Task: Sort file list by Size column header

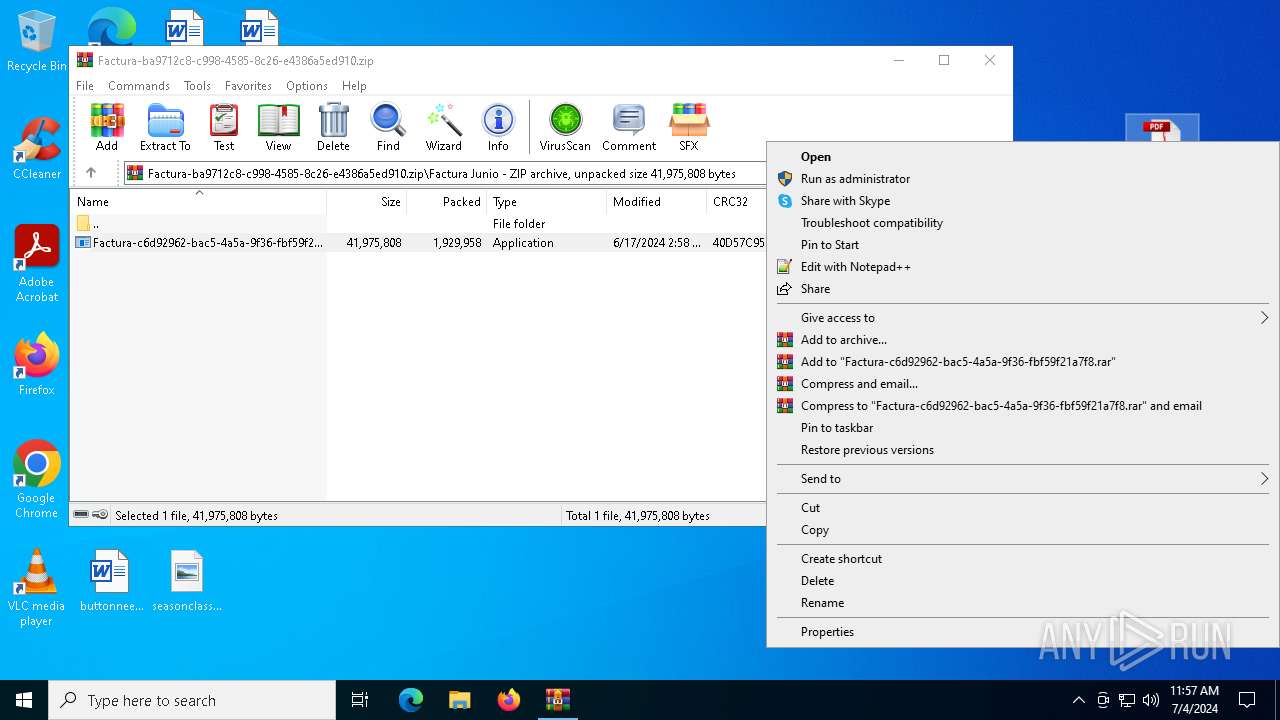Action: pos(367,202)
